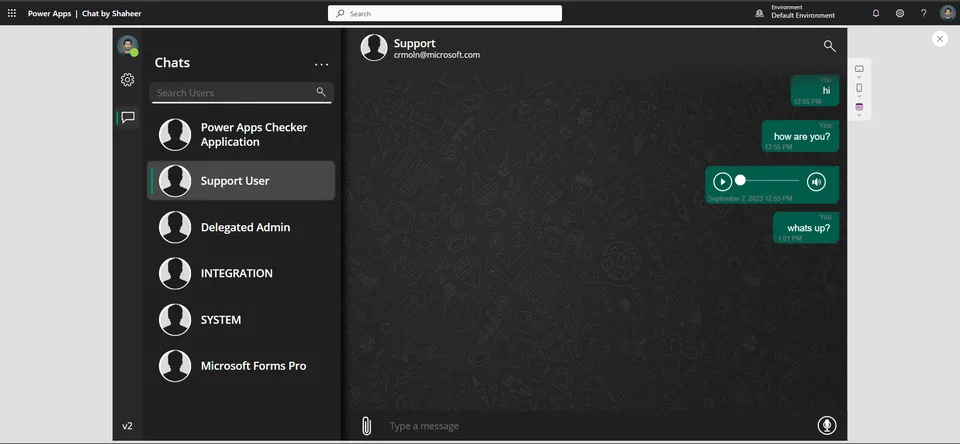Screen dimensions: 960x444
Task: Expand chevron below the tablet device icon
Action: click(x=859, y=77)
